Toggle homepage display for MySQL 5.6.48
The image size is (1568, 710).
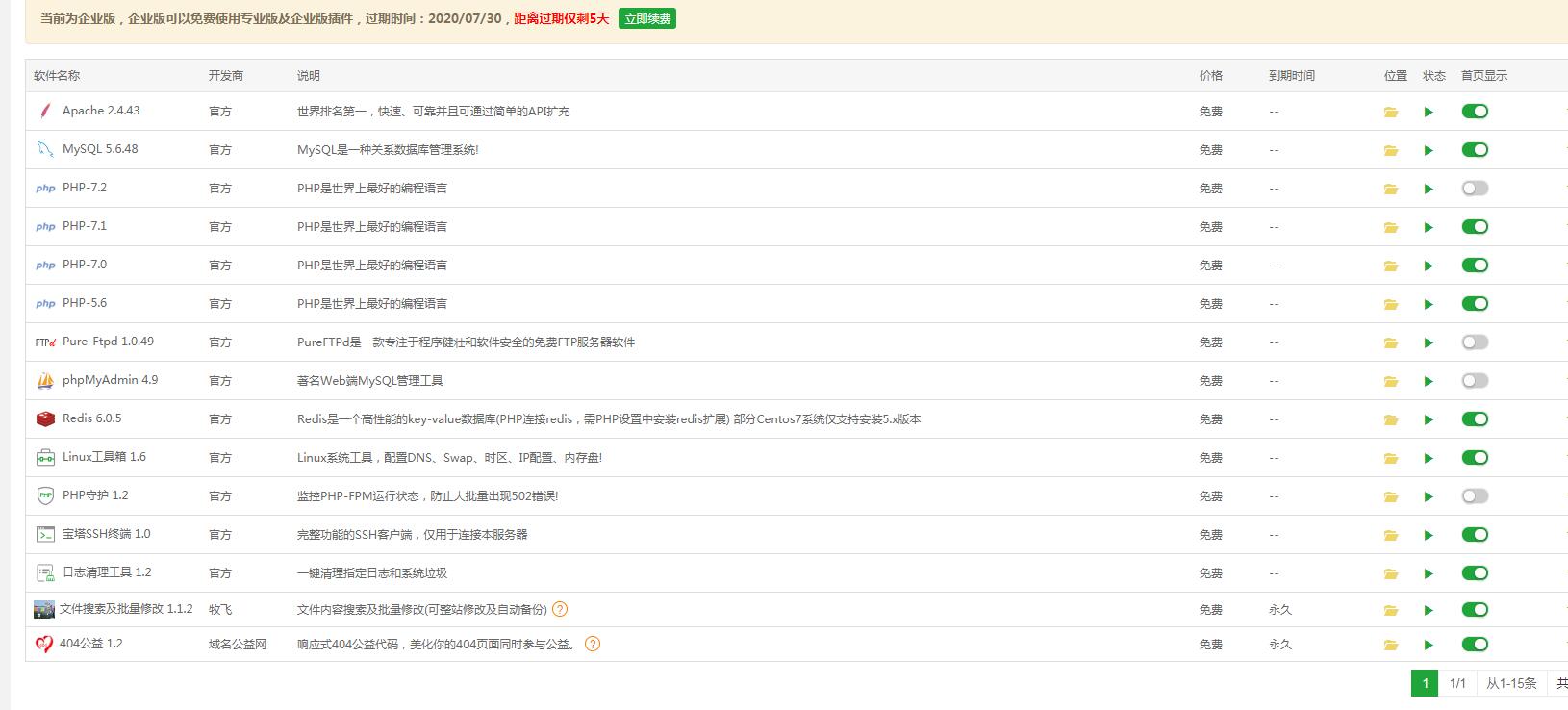point(1475,149)
